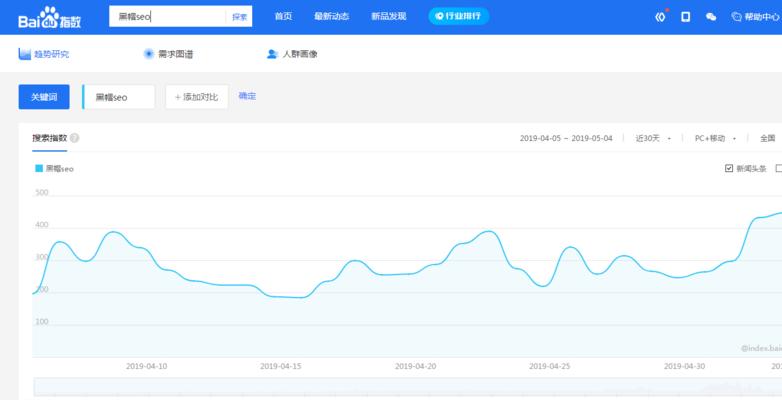Image resolution: width=782 pixels, height=400 pixels.
Task: Click the 2019-04-30 date label on the axis
Action: pos(684,366)
